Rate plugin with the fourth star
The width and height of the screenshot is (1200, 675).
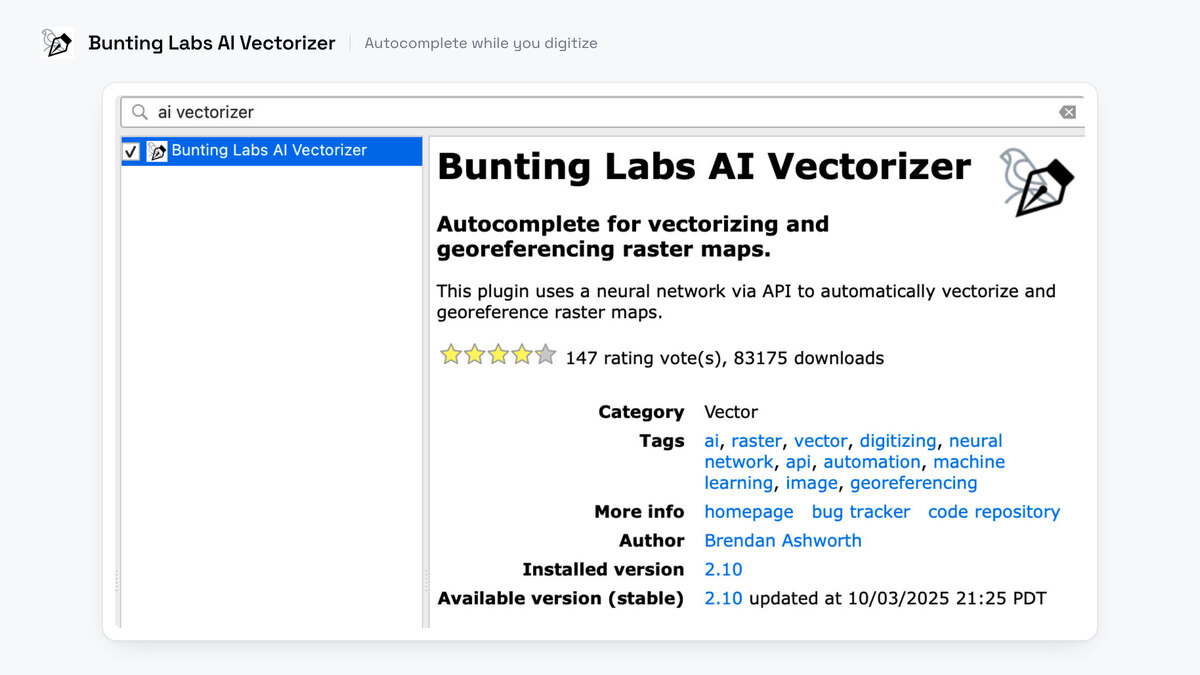[x=522, y=354]
